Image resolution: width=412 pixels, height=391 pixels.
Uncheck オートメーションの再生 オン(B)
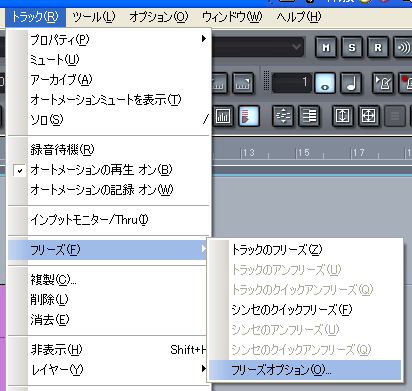pos(109,170)
